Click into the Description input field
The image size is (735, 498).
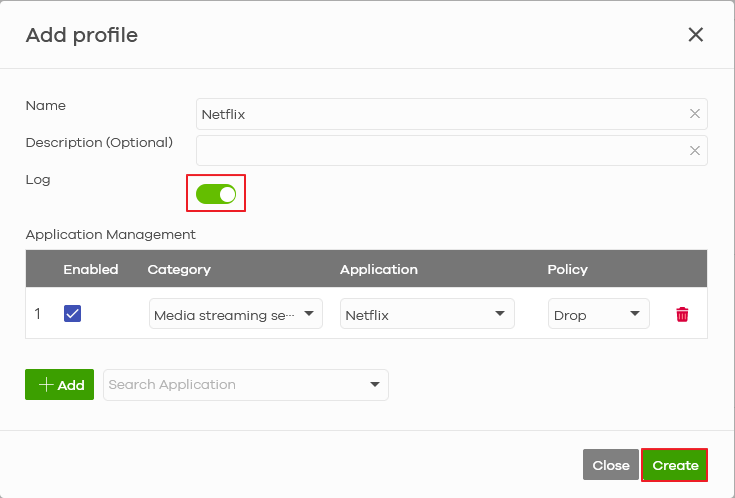pos(440,151)
